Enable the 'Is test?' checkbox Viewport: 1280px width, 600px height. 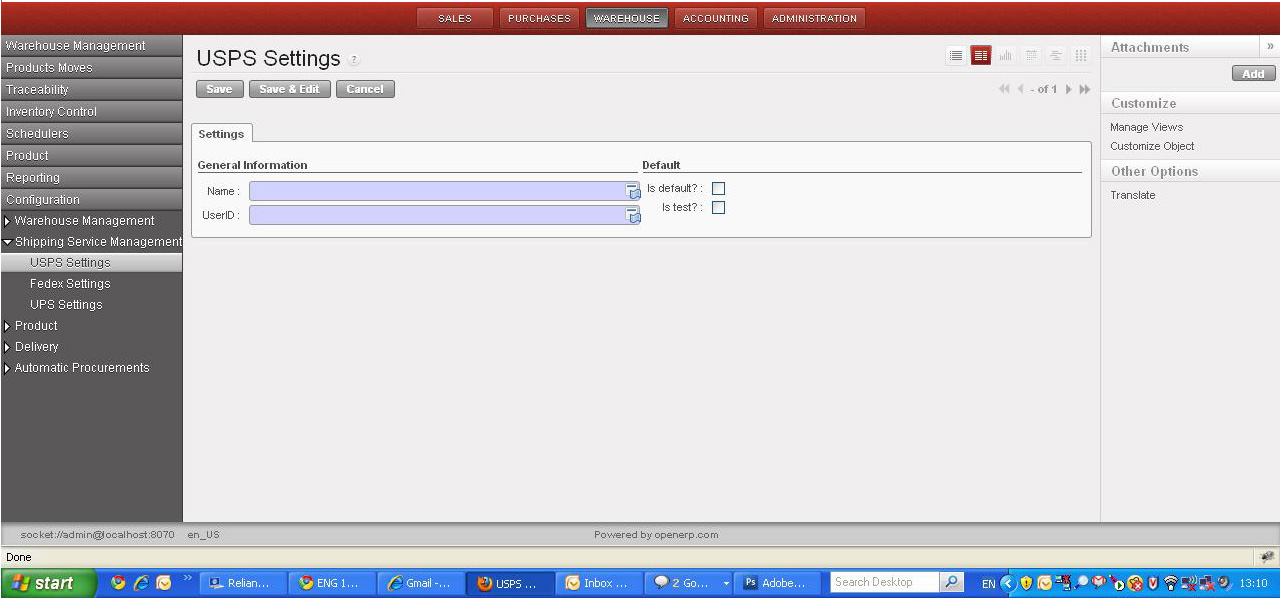pyautogui.click(x=718, y=208)
